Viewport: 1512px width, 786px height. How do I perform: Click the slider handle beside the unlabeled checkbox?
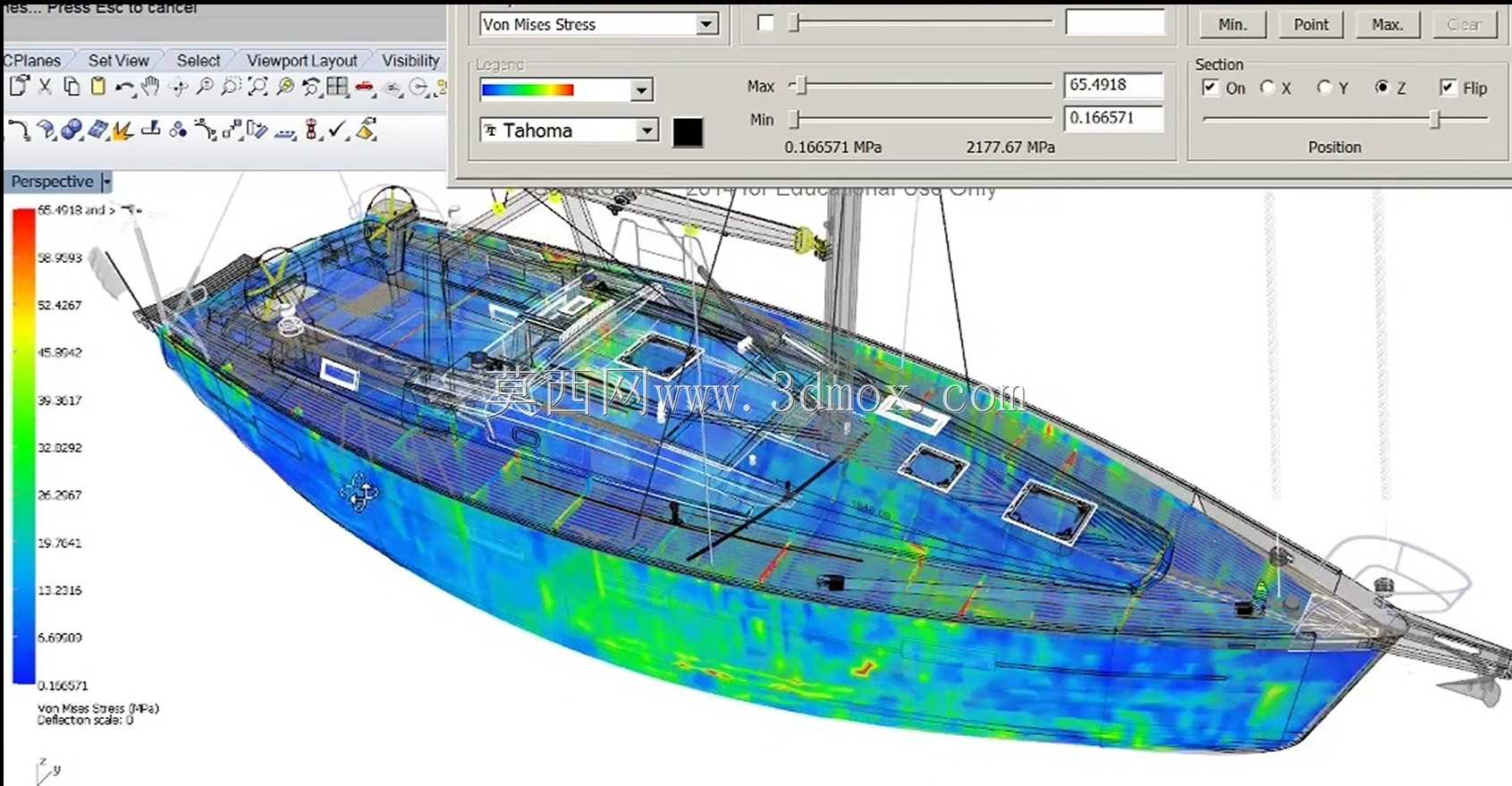[x=794, y=23]
